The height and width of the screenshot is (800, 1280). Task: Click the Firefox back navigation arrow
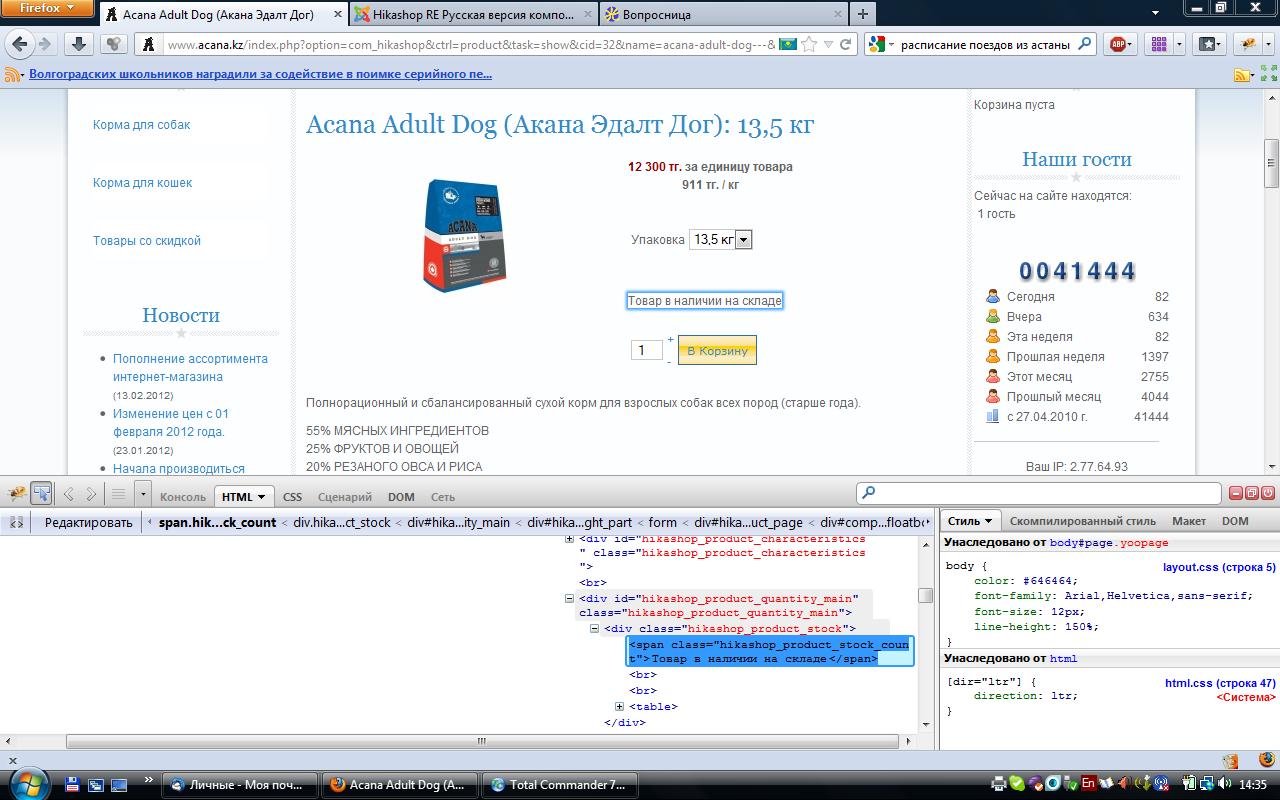[x=20, y=44]
